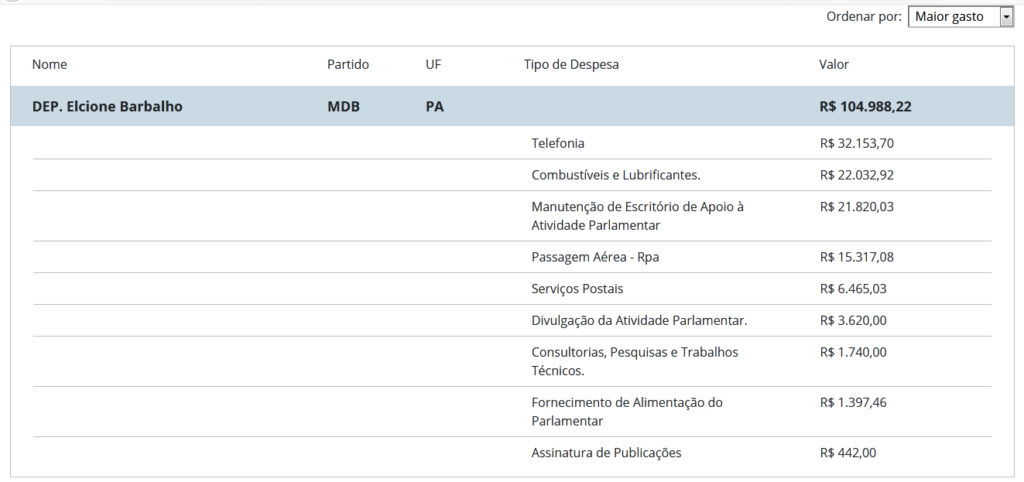Click the MDB party cell
The image size is (1024, 482).
click(343, 106)
